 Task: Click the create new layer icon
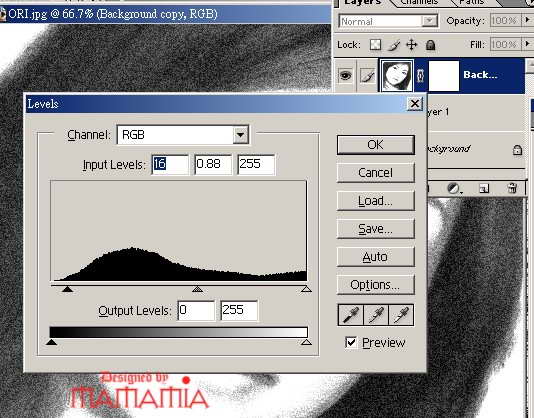pyautogui.click(x=484, y=188)
